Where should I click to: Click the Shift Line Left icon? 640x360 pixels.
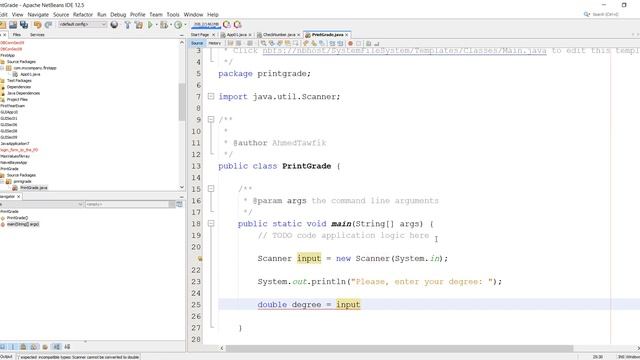pyautogui.click(x=332, y=43)
